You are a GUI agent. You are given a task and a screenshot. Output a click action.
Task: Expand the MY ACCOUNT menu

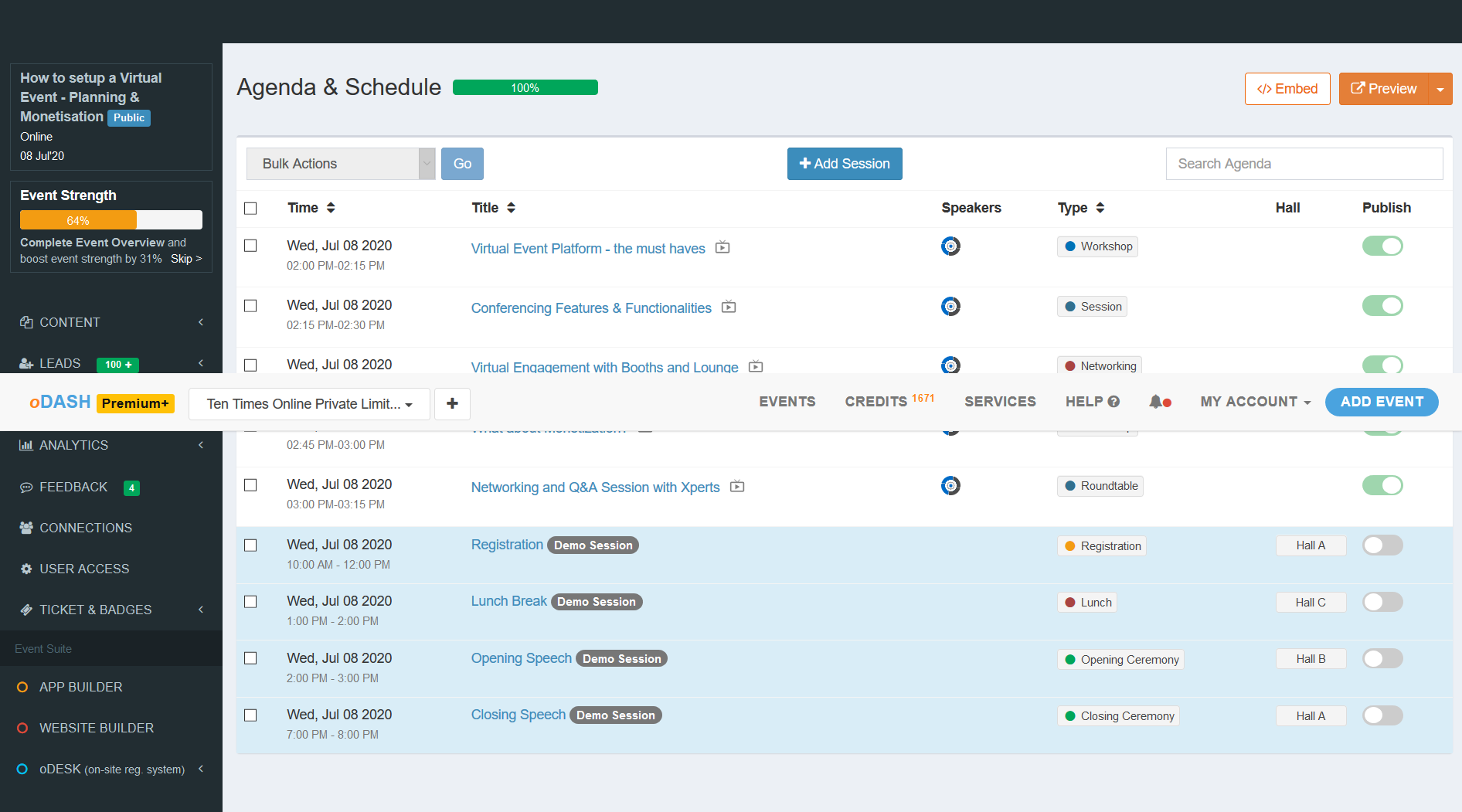tap(1255, 402)
